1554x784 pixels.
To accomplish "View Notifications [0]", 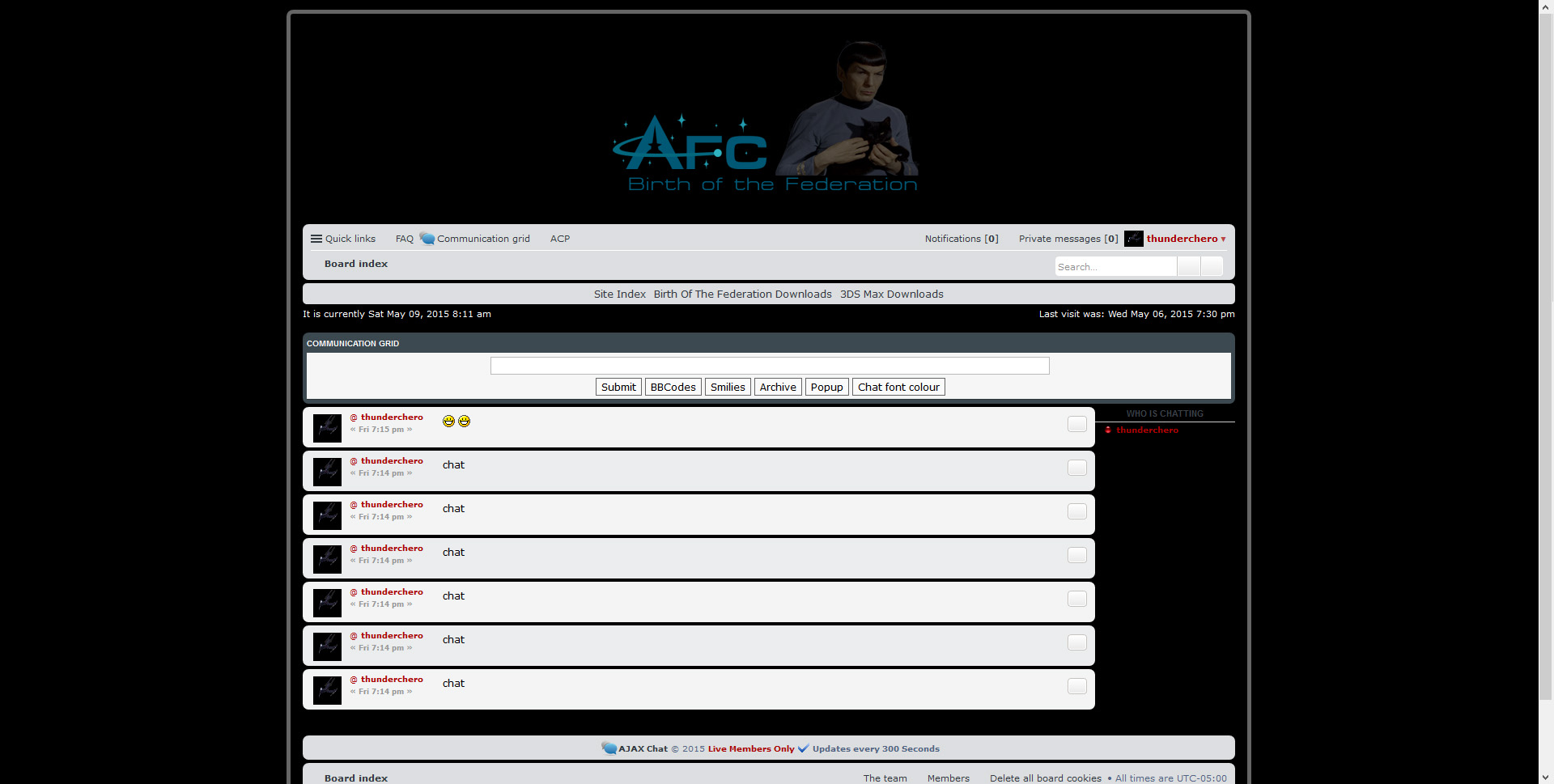I will 962,239.
